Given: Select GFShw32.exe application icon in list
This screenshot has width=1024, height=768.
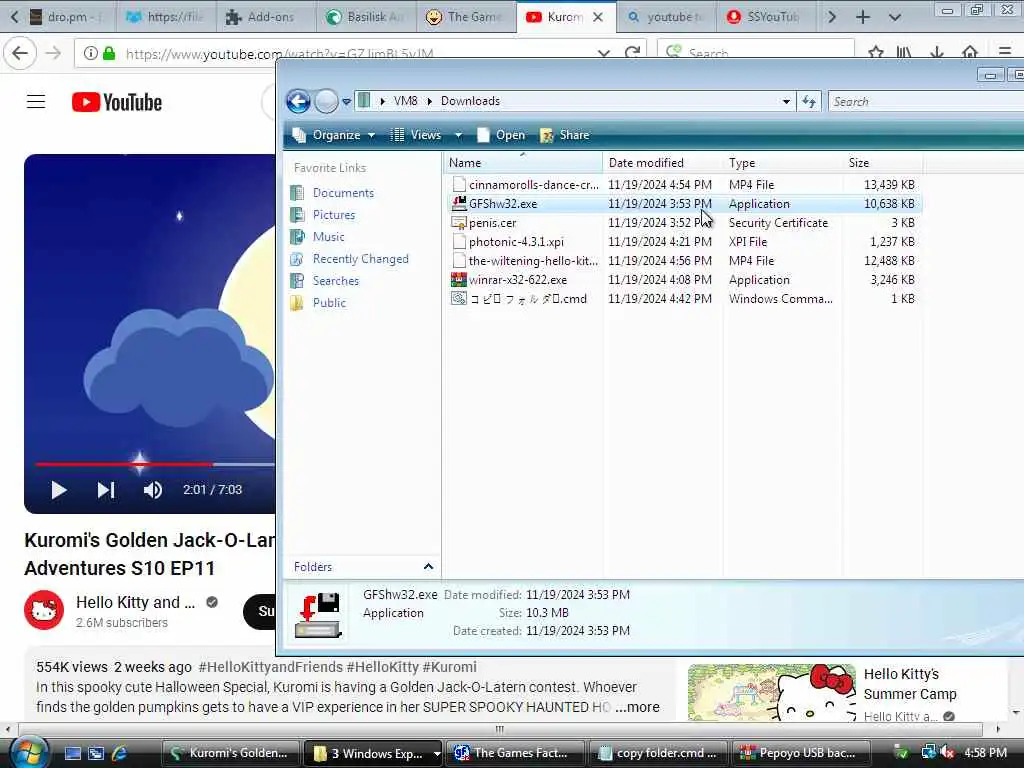Looking at the screenshot, I should [459, 204].
